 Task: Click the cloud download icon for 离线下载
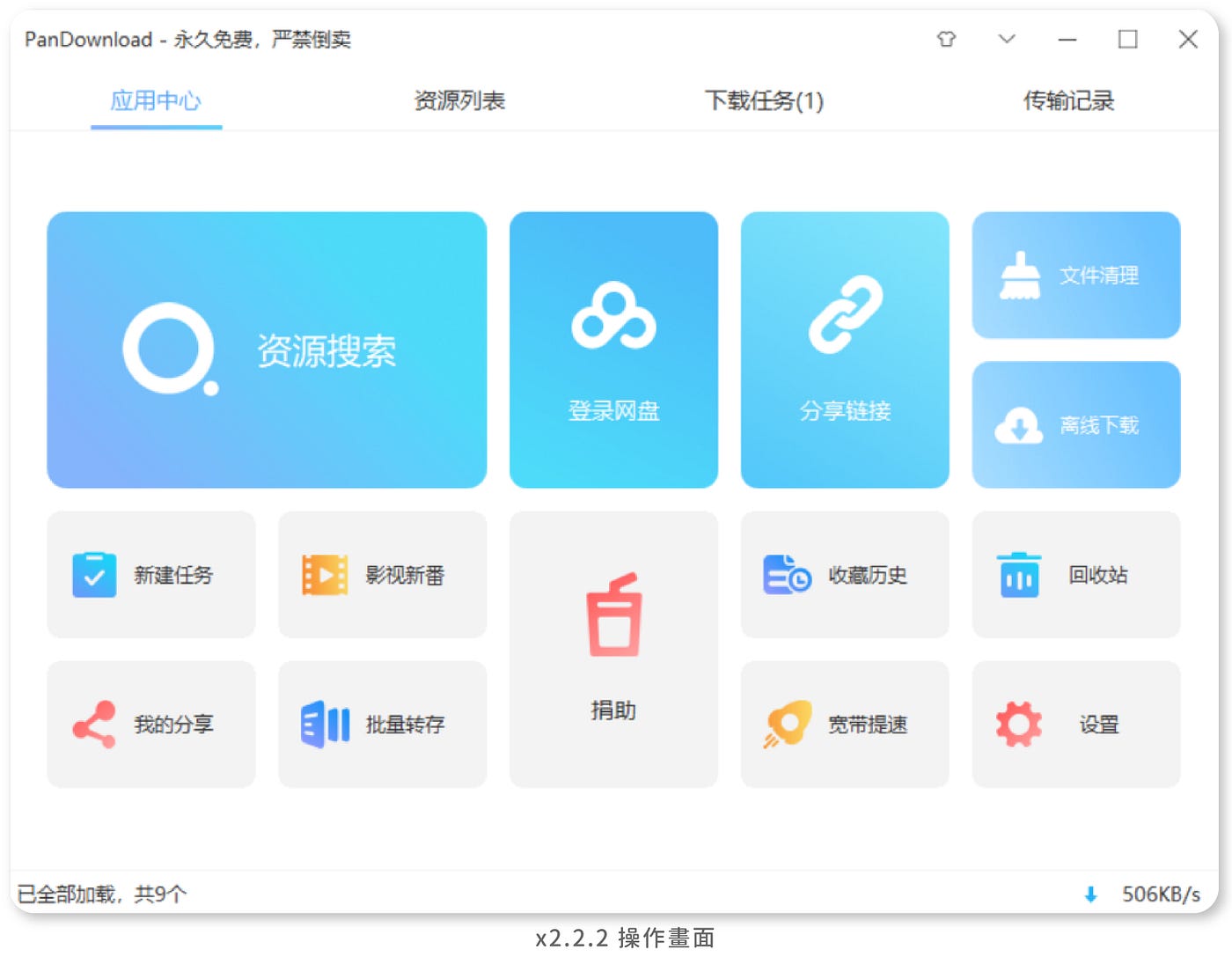pos(1019,425)
